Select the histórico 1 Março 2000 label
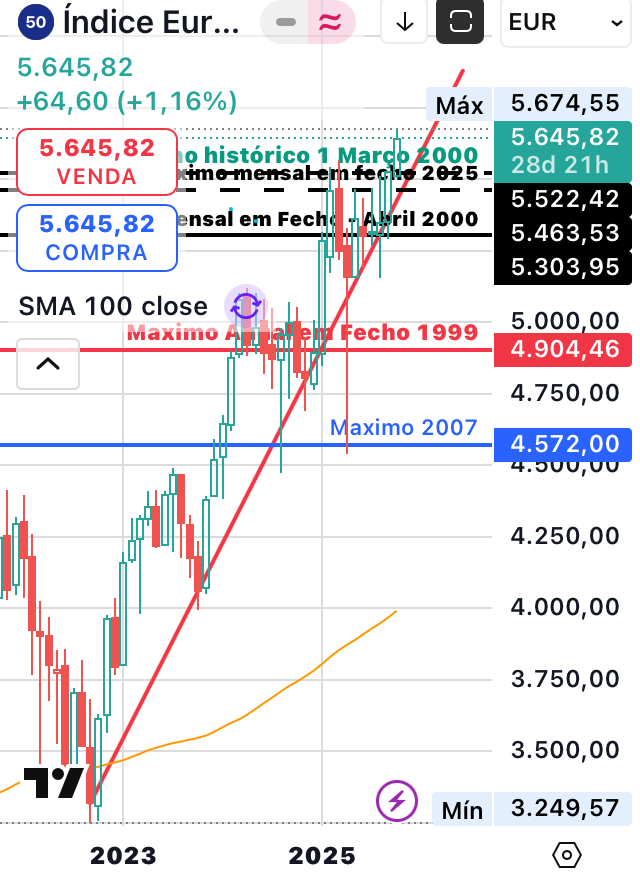This screenshot has width=640, height=876. (x=328, y=155)
